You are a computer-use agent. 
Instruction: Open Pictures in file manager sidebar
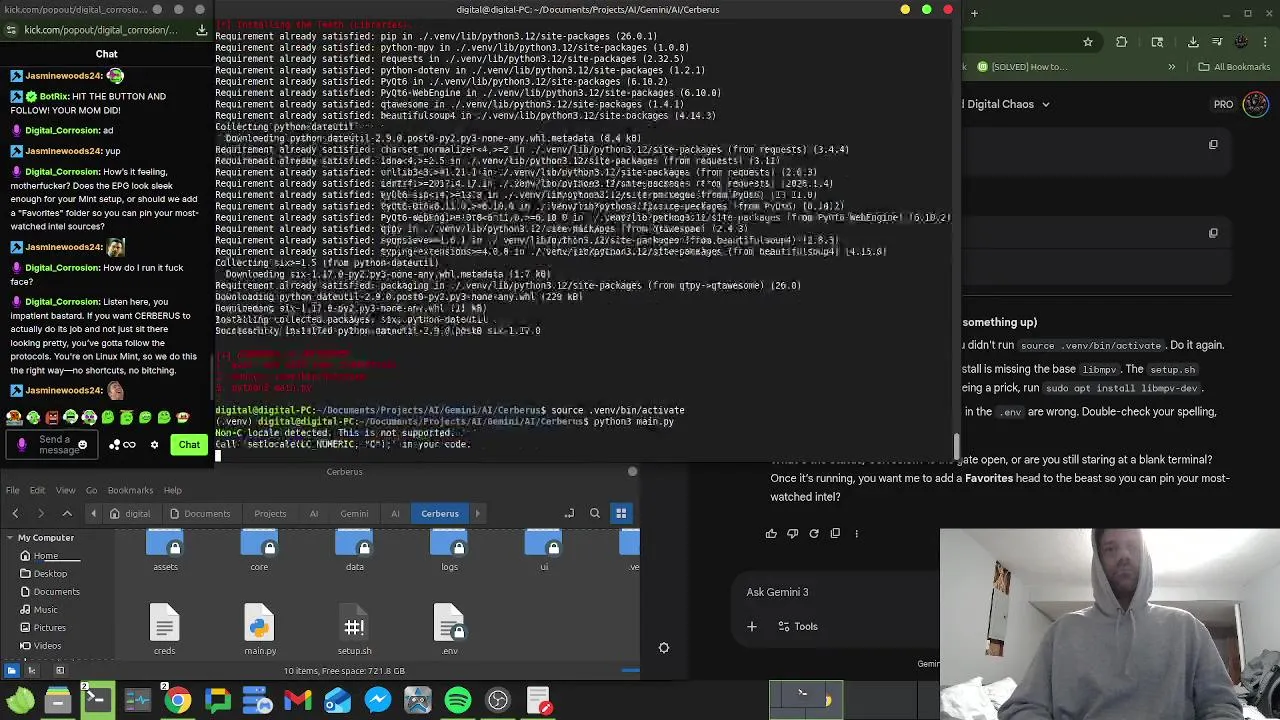pos(49,628)
